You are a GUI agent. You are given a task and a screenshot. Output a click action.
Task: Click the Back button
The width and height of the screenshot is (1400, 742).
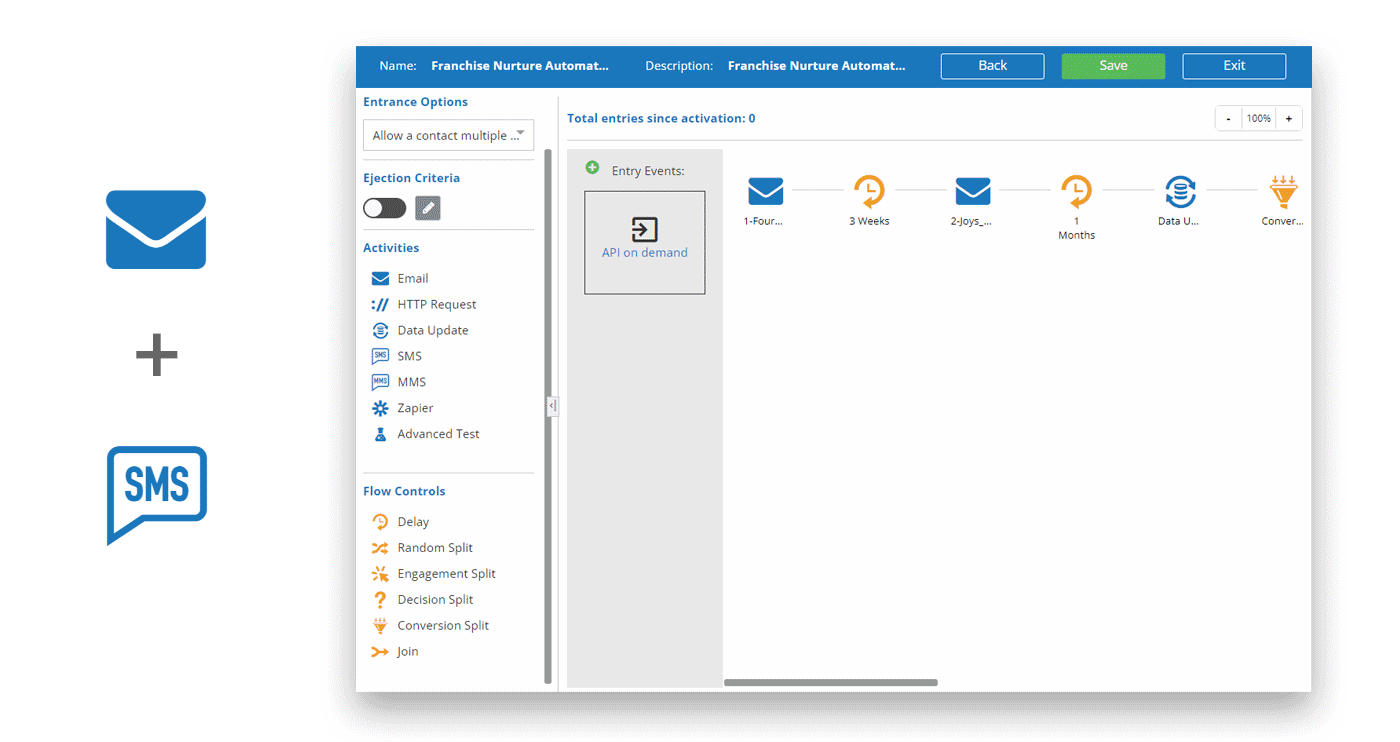pyautogui.click(x=992, y=66)
